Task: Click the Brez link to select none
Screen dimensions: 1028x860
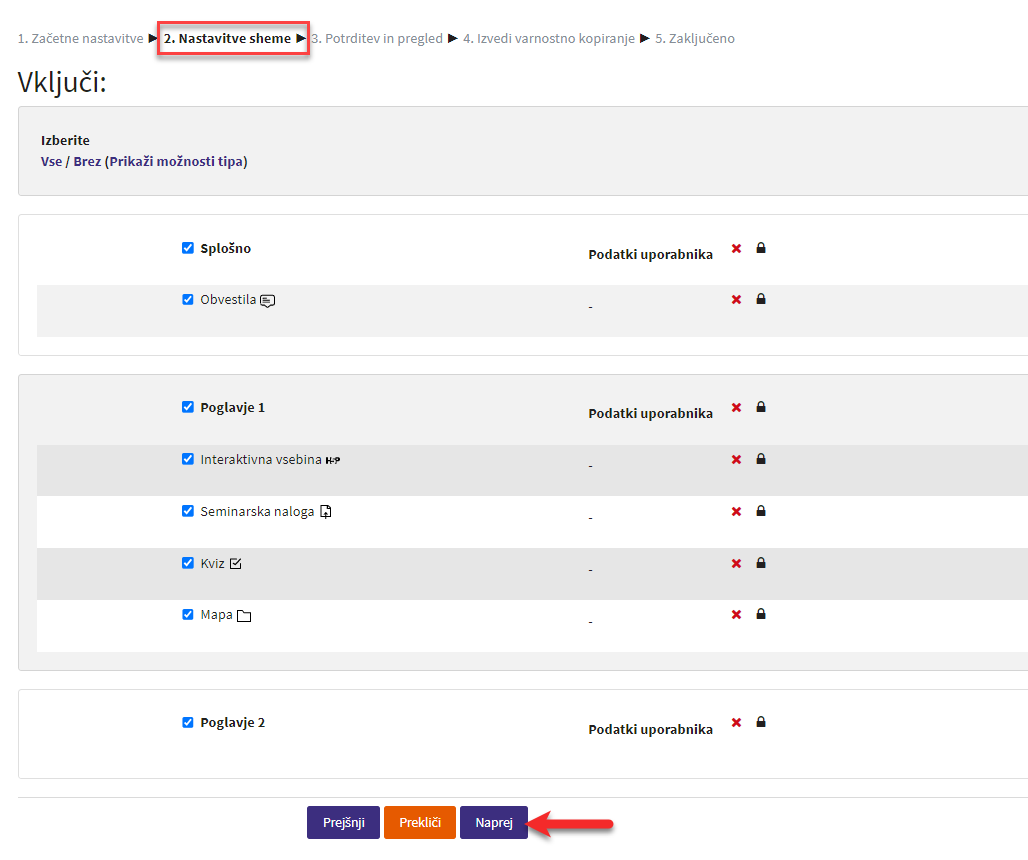Action: point(87,161)
